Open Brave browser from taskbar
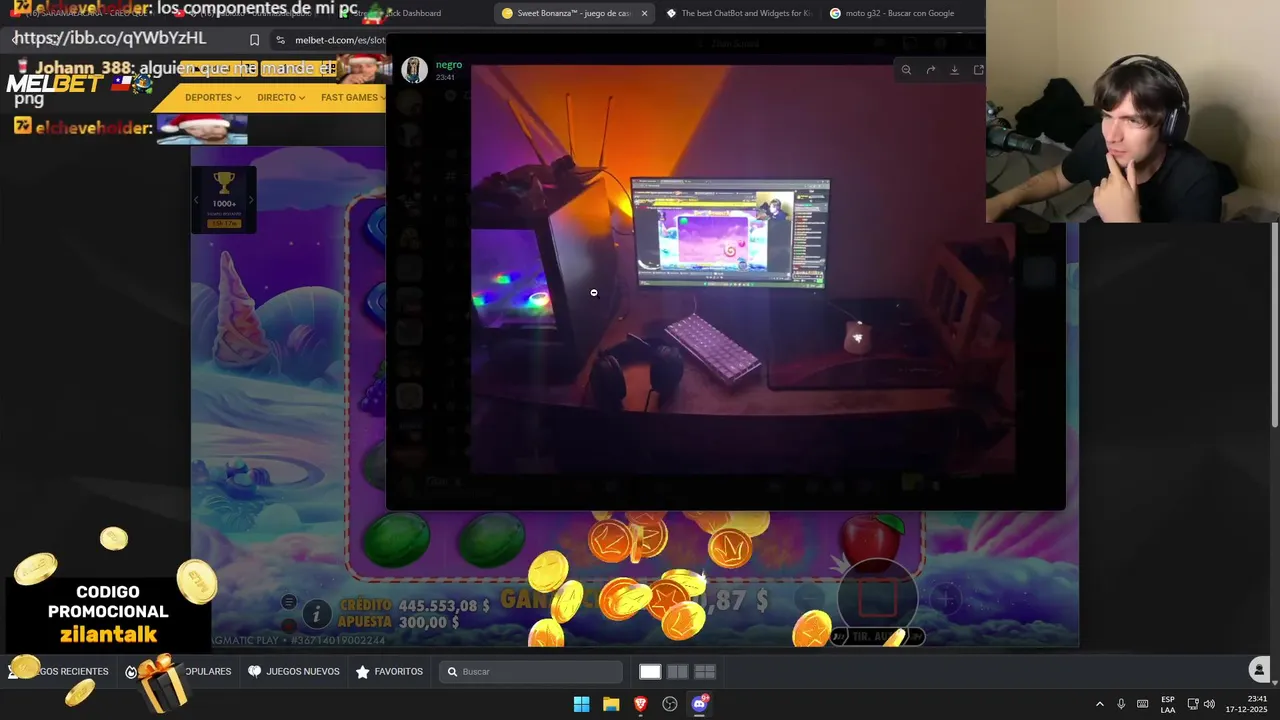This screenshot has height=720, width=1280. pos(641,704)
